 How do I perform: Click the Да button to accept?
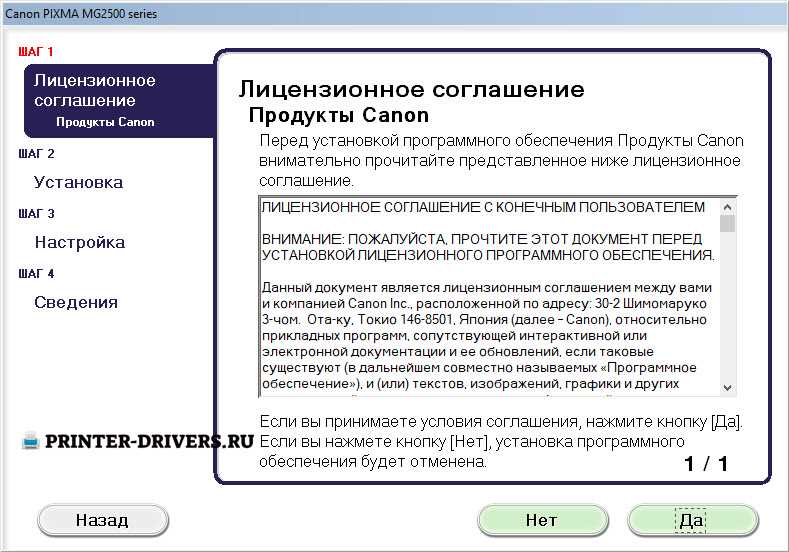click(692, 520)
